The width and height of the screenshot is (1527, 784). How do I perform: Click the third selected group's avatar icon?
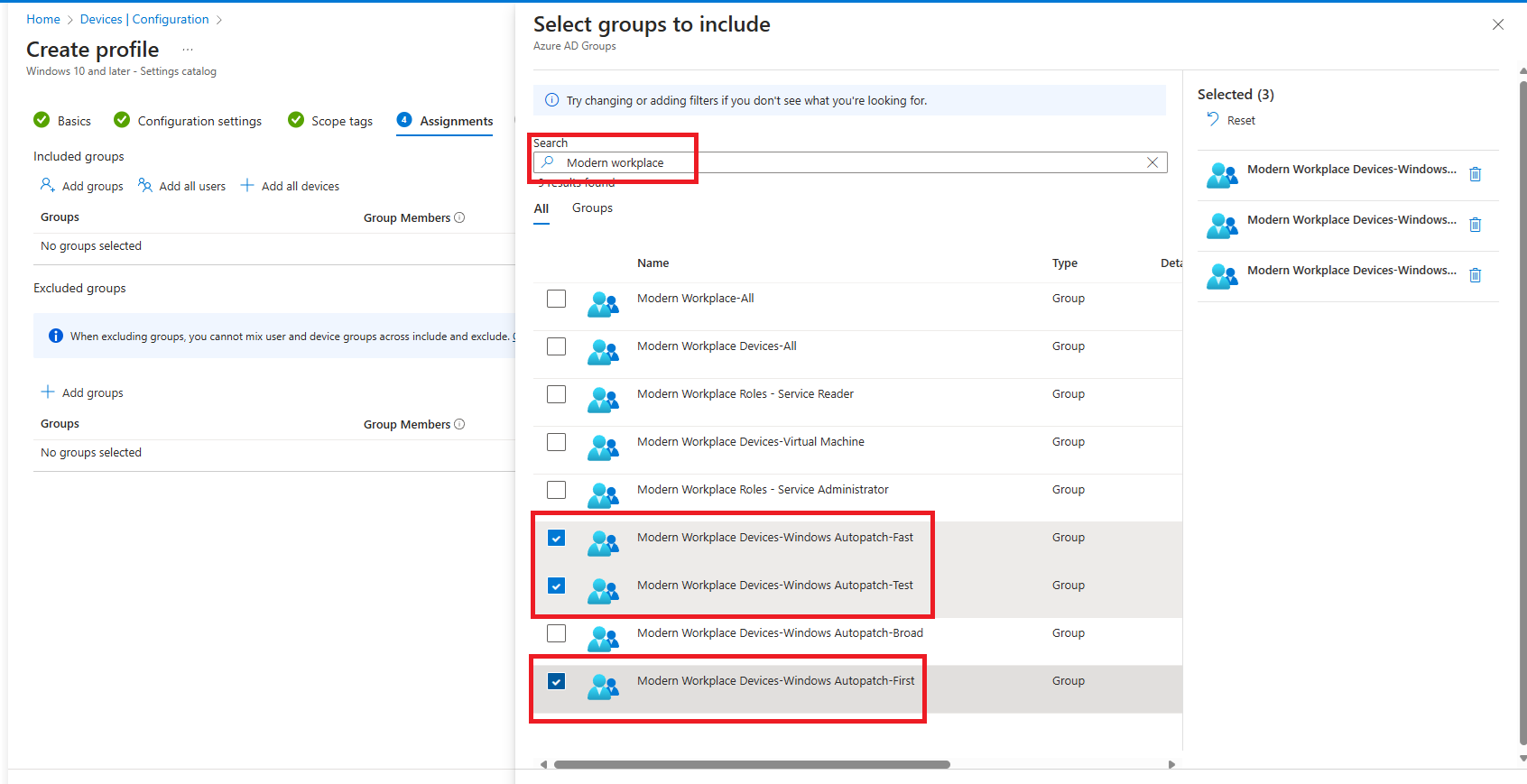(x=1222, y=276)
